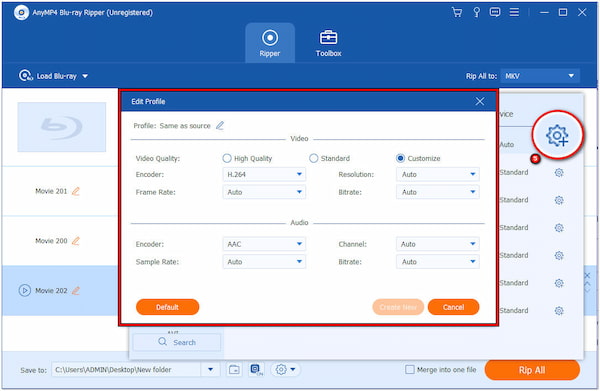Click the key register icon
The width and height of the screenshot is (600, 391).
(x=476, y=13)
